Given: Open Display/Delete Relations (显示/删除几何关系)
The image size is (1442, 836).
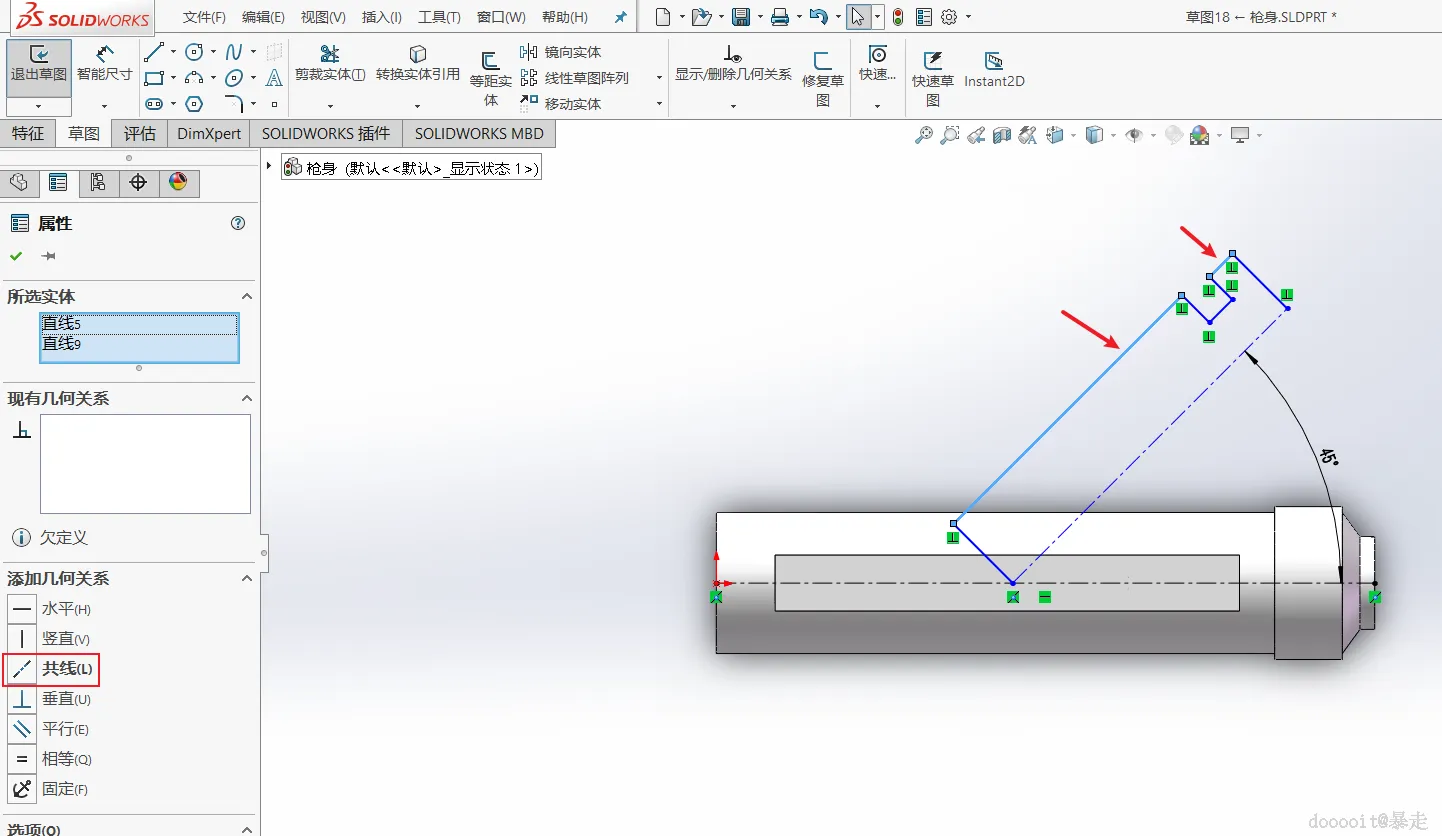Looking at the screenshot, I should [733, 64].
